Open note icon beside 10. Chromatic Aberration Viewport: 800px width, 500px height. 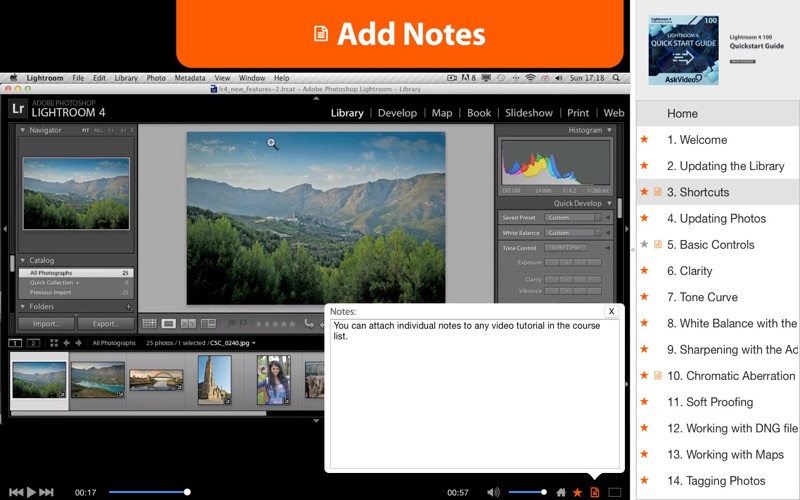coord(658,376)
